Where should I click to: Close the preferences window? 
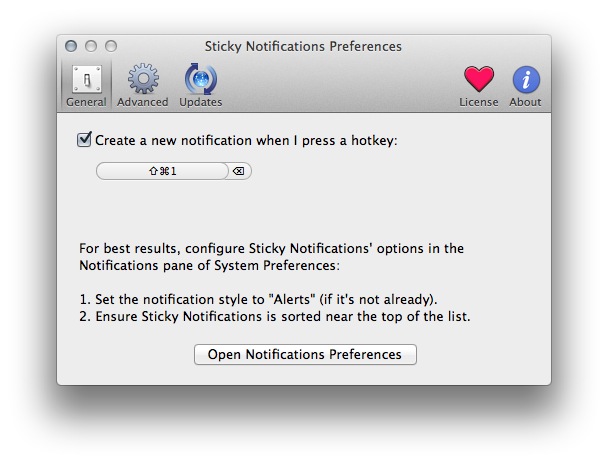click(x=71, y=46)
